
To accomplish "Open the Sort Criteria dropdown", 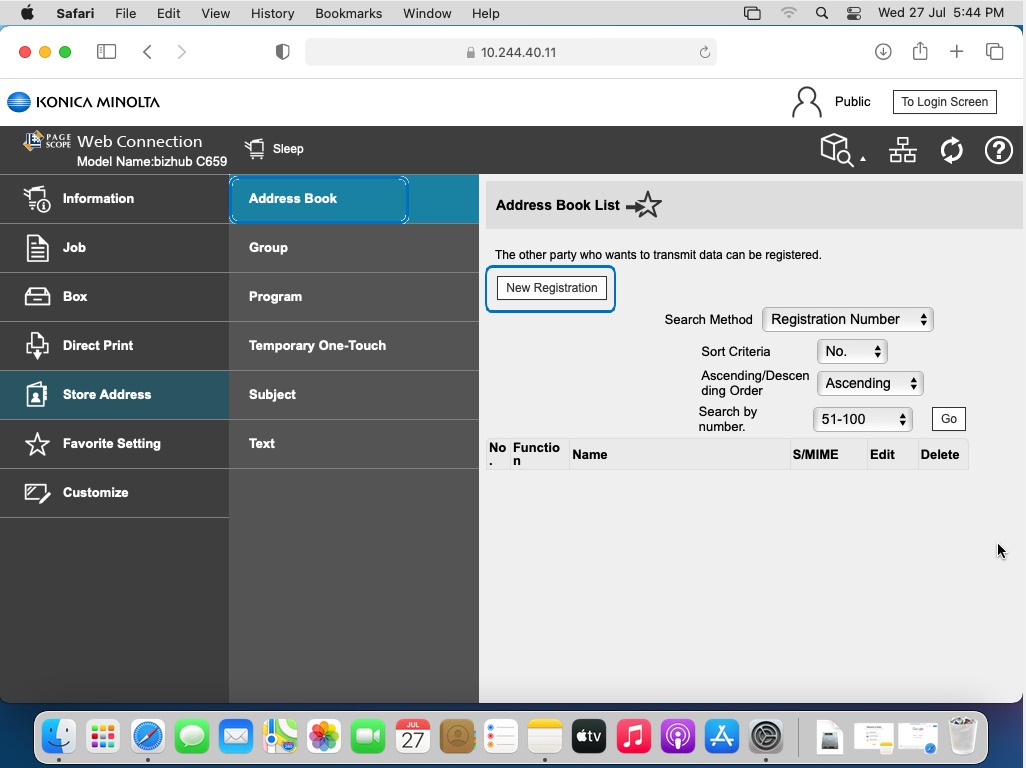I will [852, 351].
